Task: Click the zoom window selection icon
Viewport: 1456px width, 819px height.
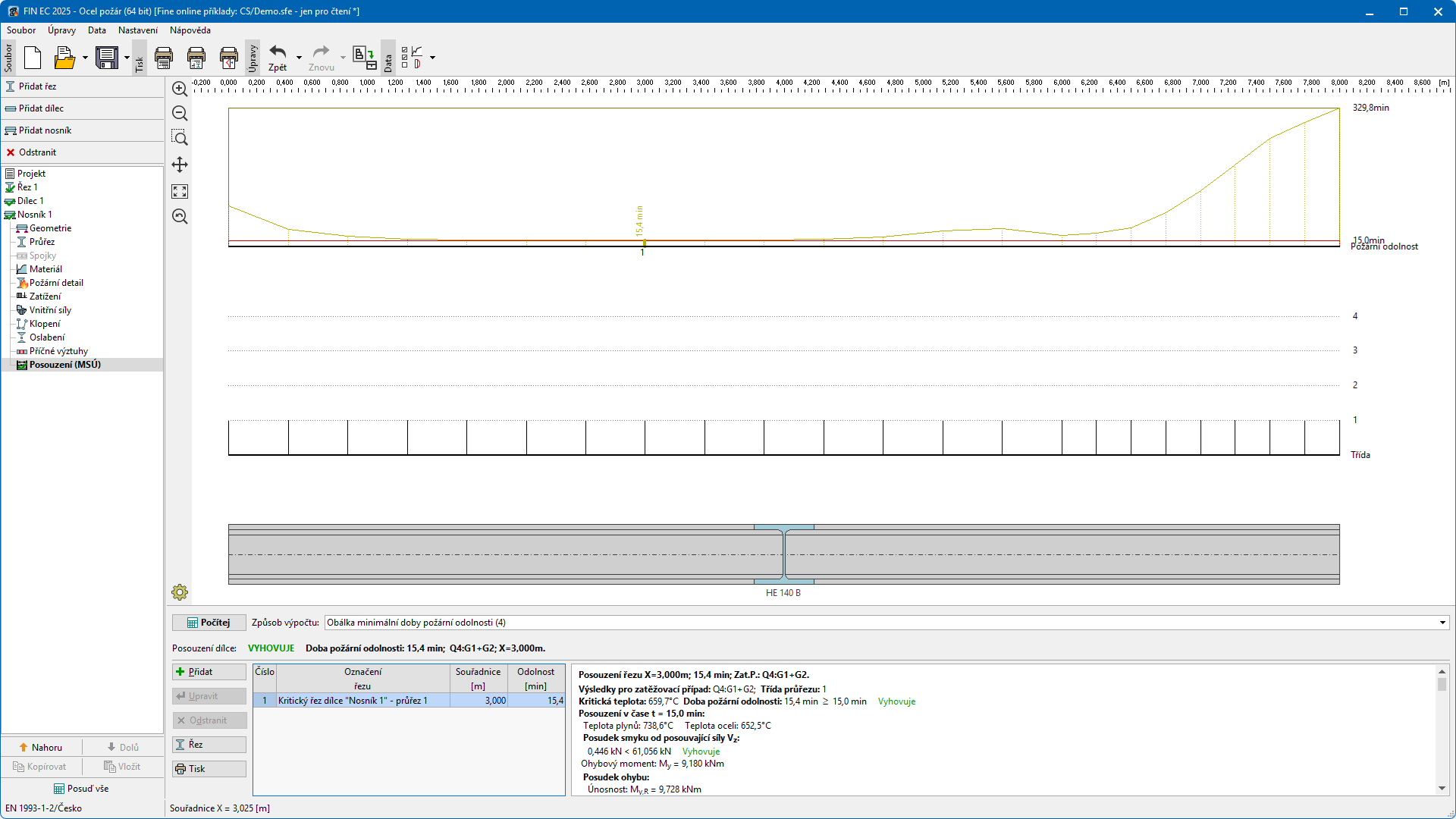Action: pos(180,138)
